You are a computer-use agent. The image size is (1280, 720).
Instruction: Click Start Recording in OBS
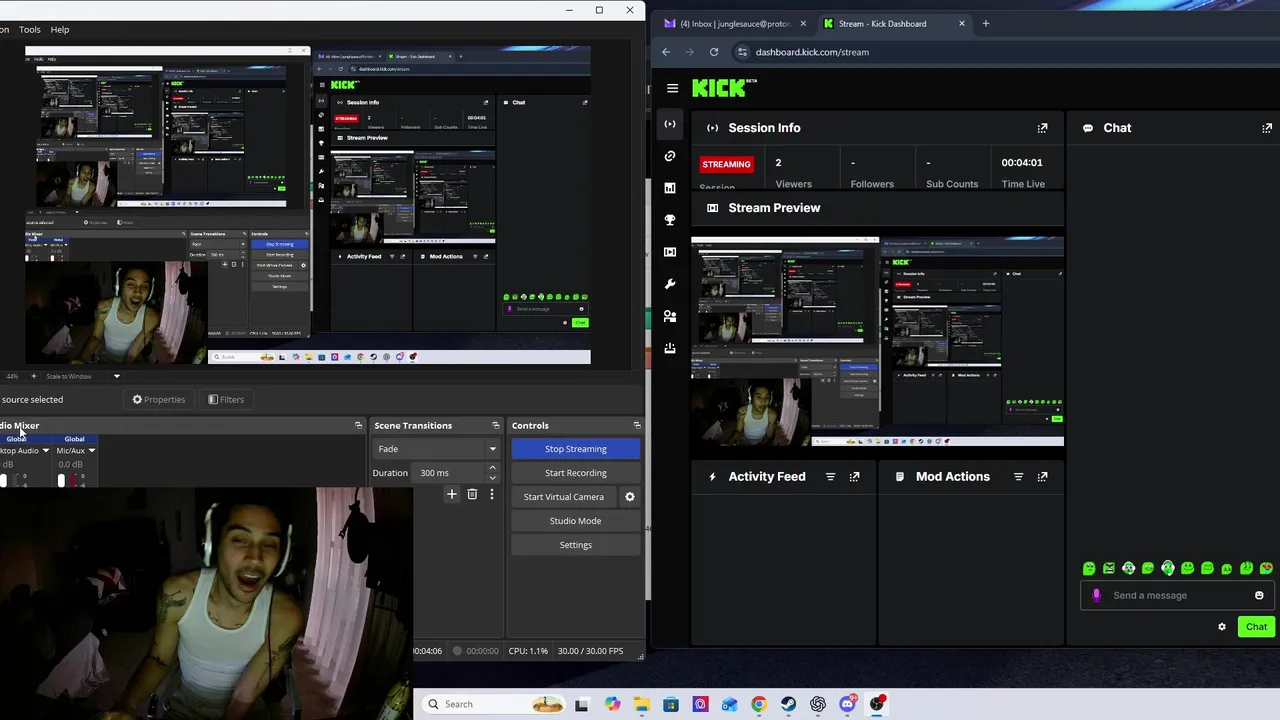tap(576, 473)
